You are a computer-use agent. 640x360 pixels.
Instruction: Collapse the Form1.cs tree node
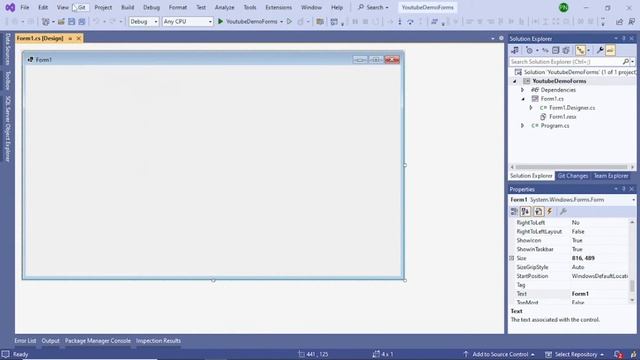(523, 99)
